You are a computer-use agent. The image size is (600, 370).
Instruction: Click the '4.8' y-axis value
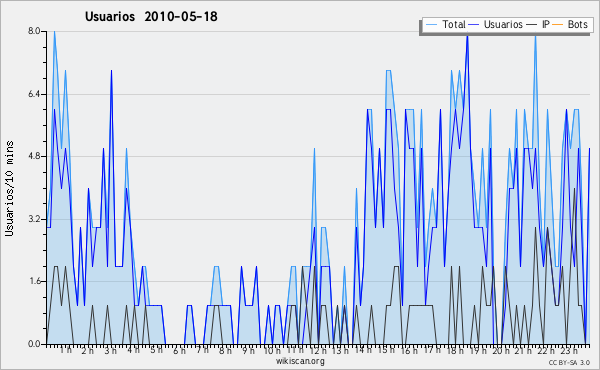point(34,156)
